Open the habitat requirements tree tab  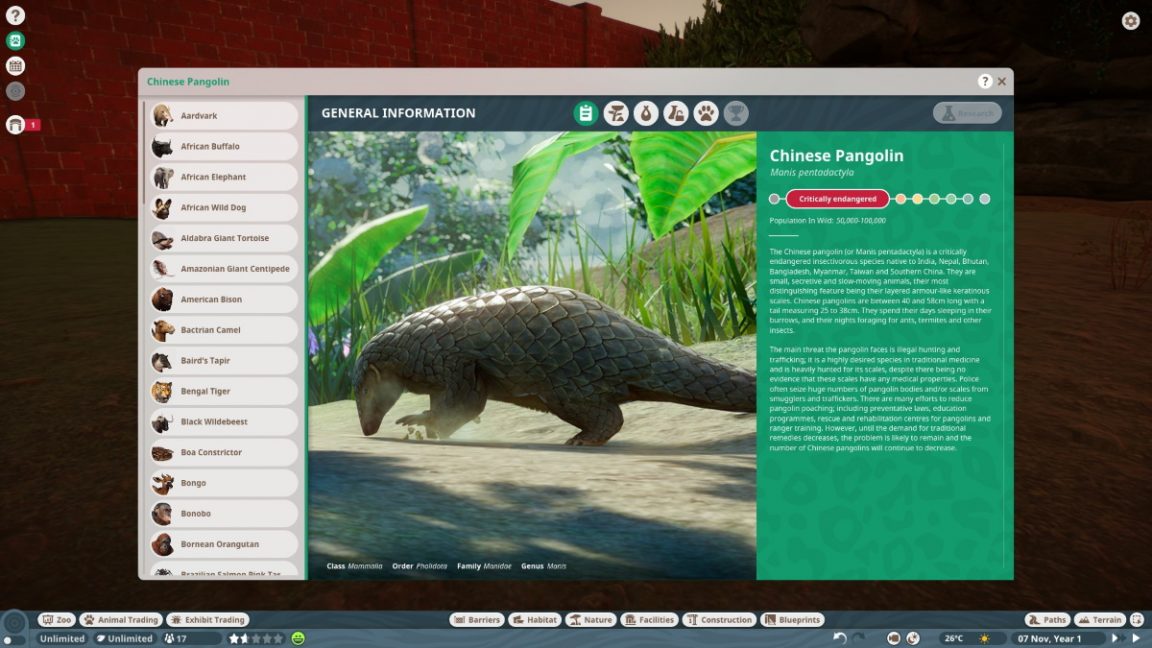point(616,113)
